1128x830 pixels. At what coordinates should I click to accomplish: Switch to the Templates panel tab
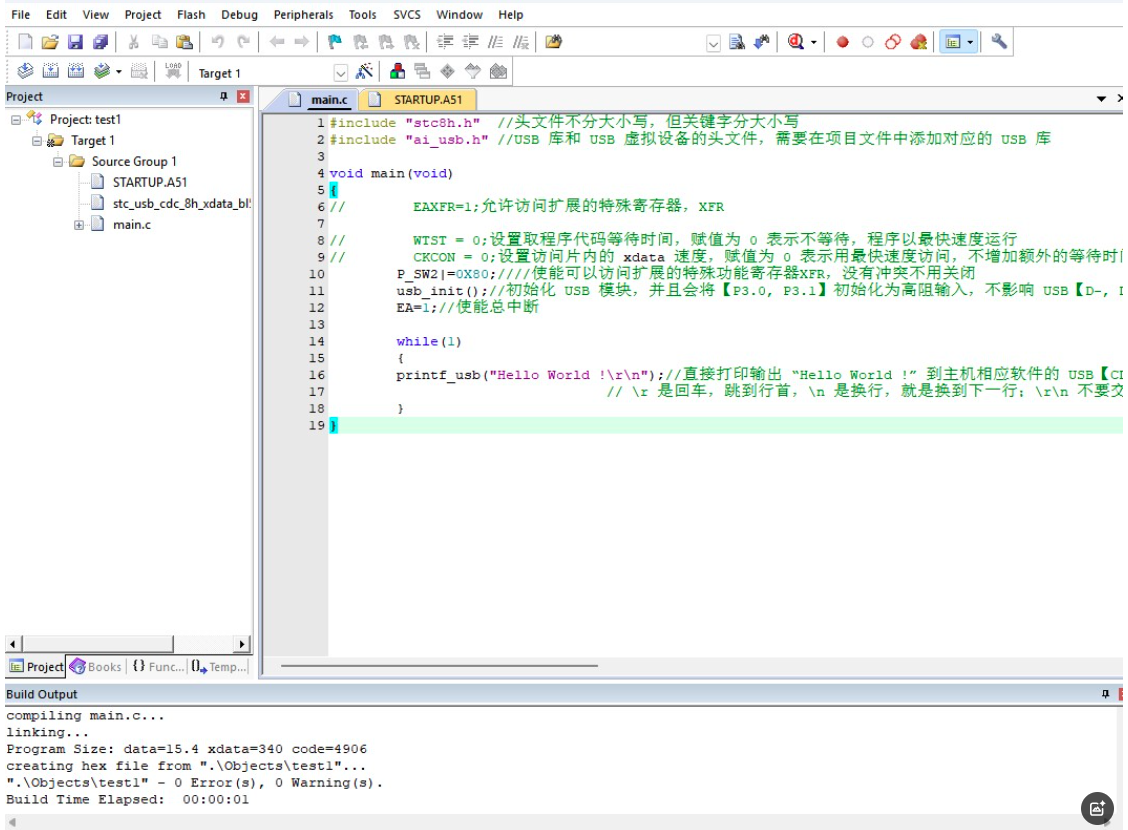(x=219, y=667)
